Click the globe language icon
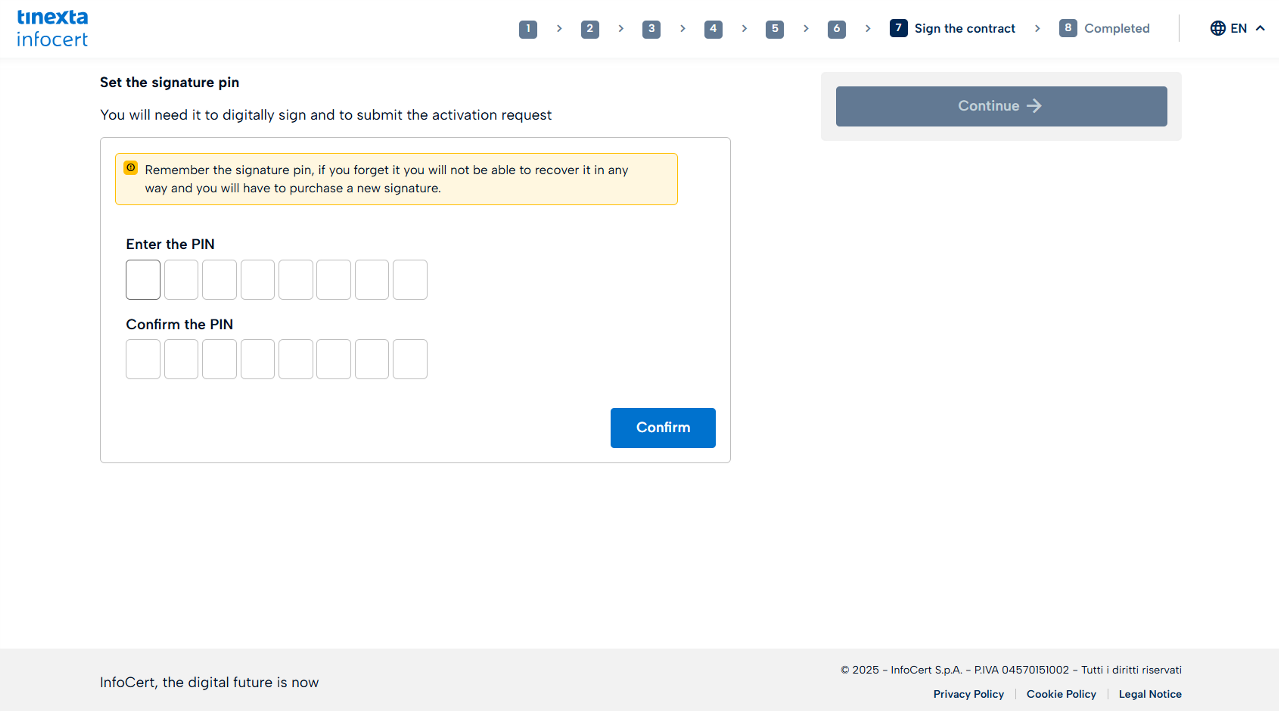Viewport: 1280px width, 712px height. (1217, 28)
